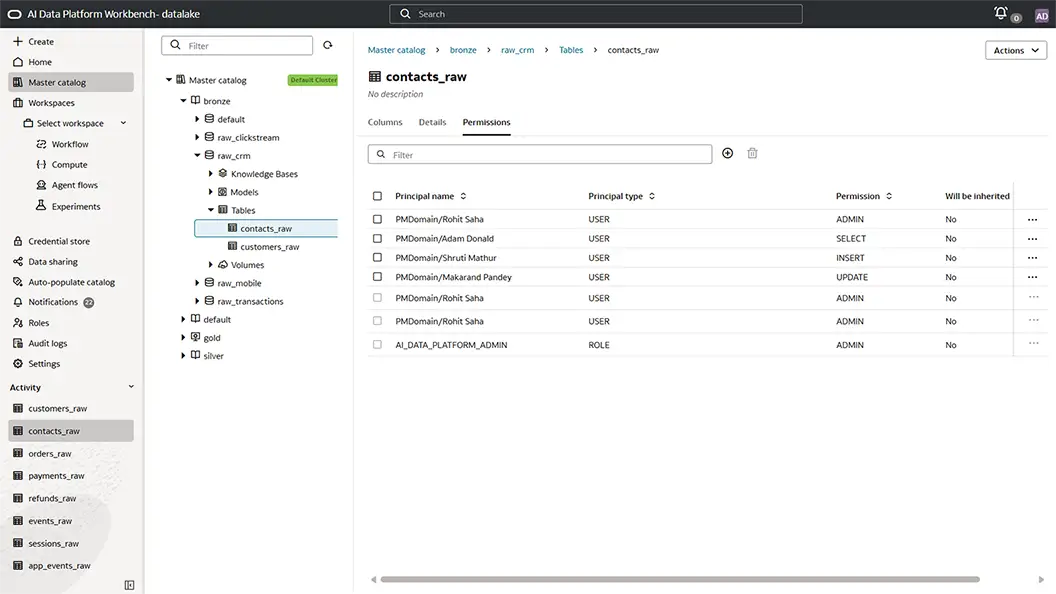Click the global Search field
1056x594 pixels.
coord(595,14)
